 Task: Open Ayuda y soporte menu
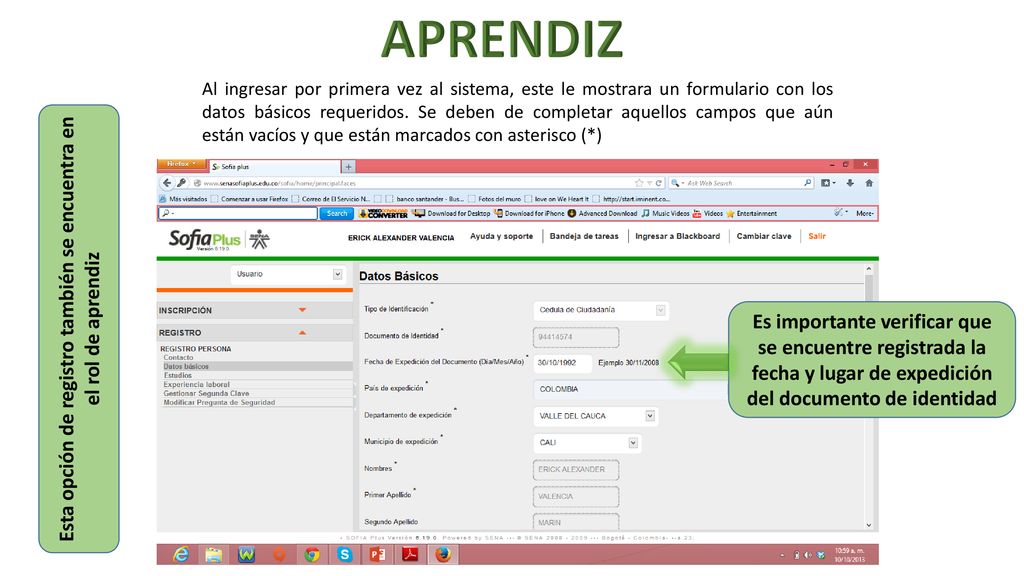coord(502,236)
